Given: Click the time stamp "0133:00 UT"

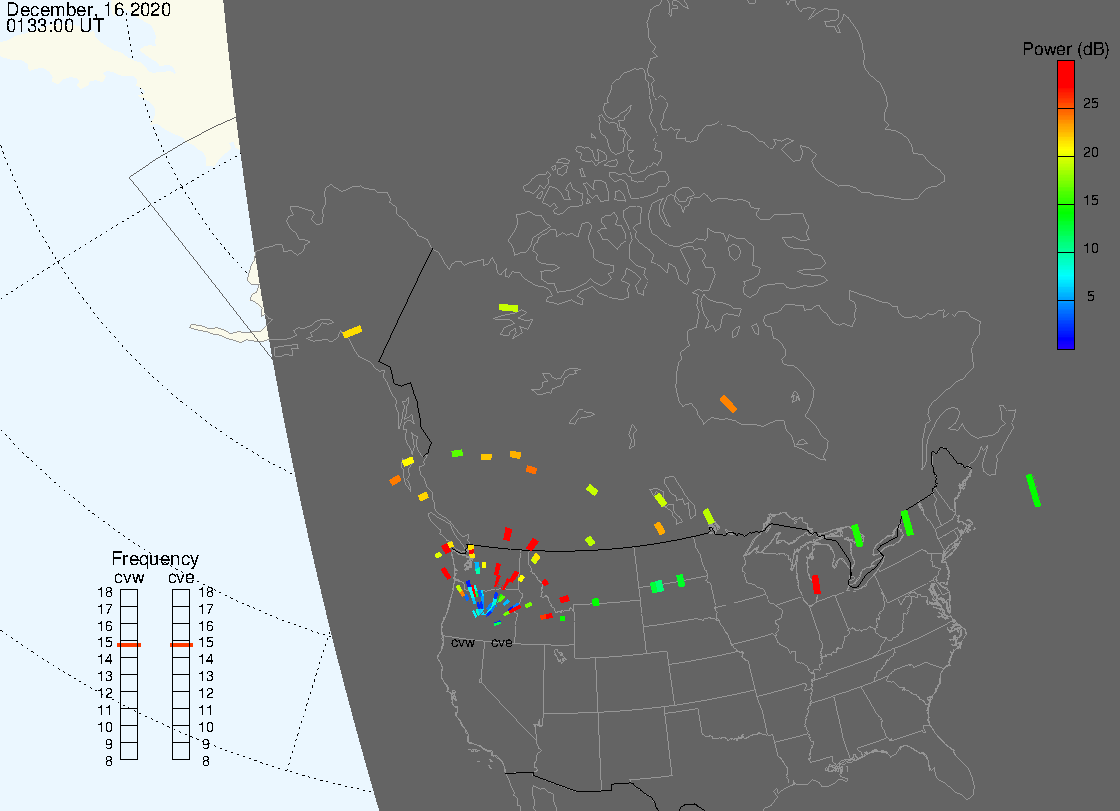Looking at the screenshot, I should (x=55, y=26).
